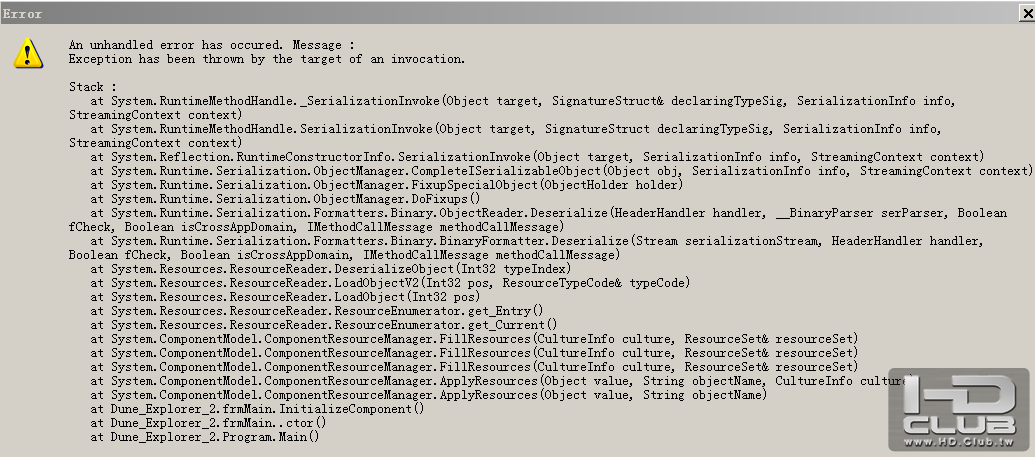Click the yellow warning triangle icon
This screenshot has height=457, width=1035.
point(28,53)
